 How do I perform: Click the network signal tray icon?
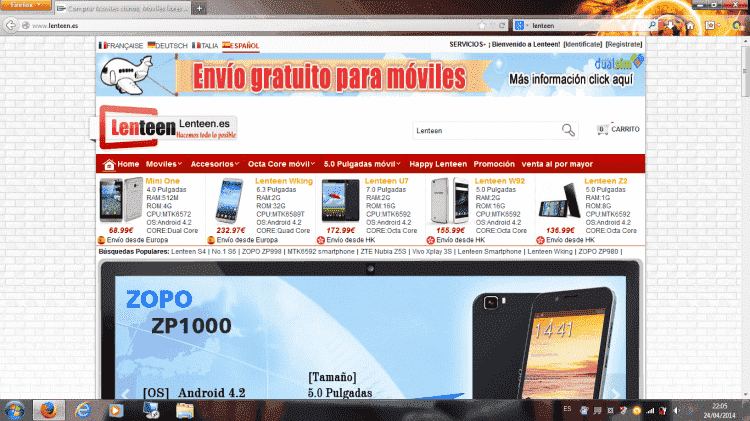(650, 410)
